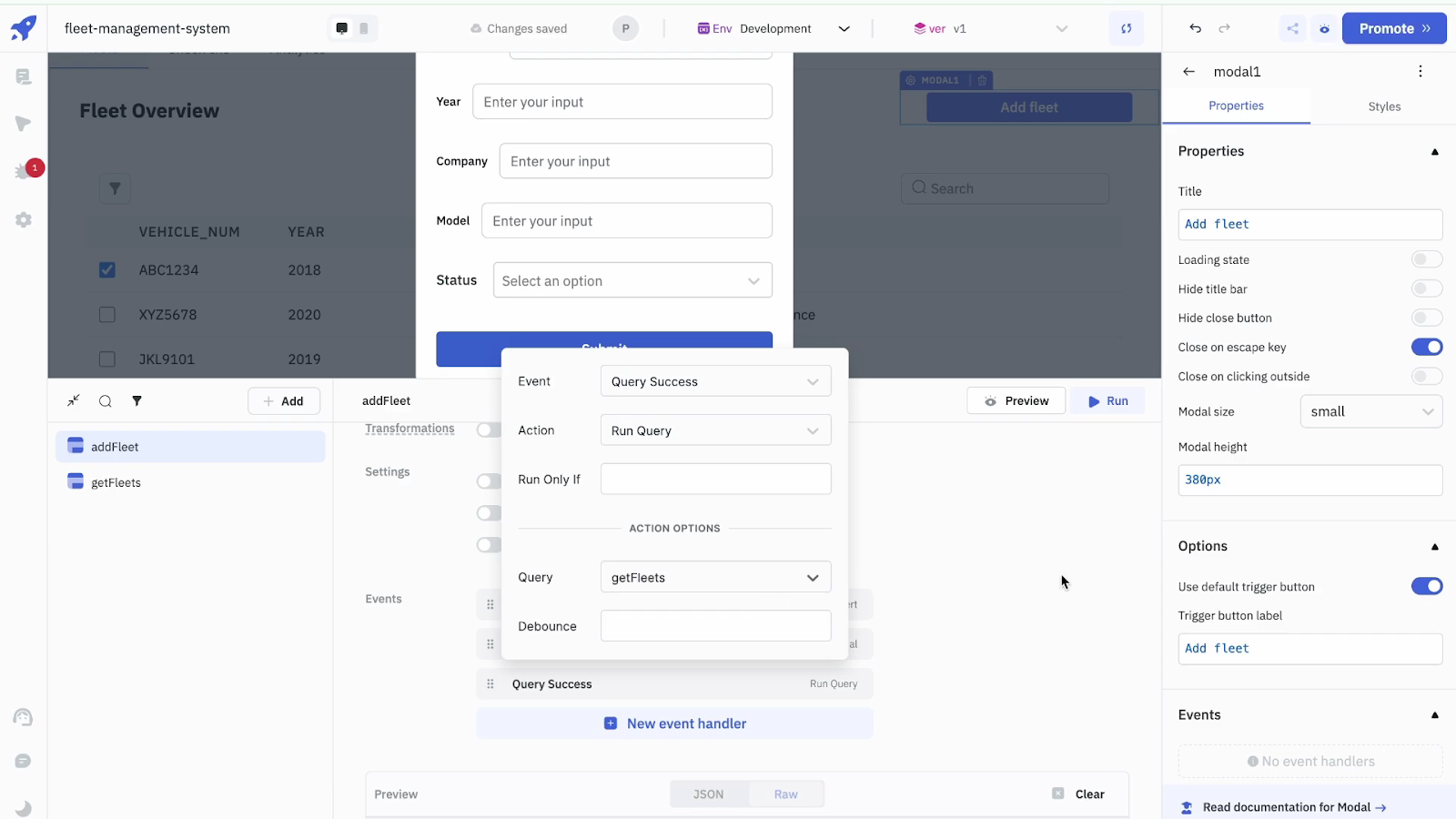
Task: Uncheck the ABC1234 vehicle row checkbox
Action: pyautogui.click(x=106, y=269)
